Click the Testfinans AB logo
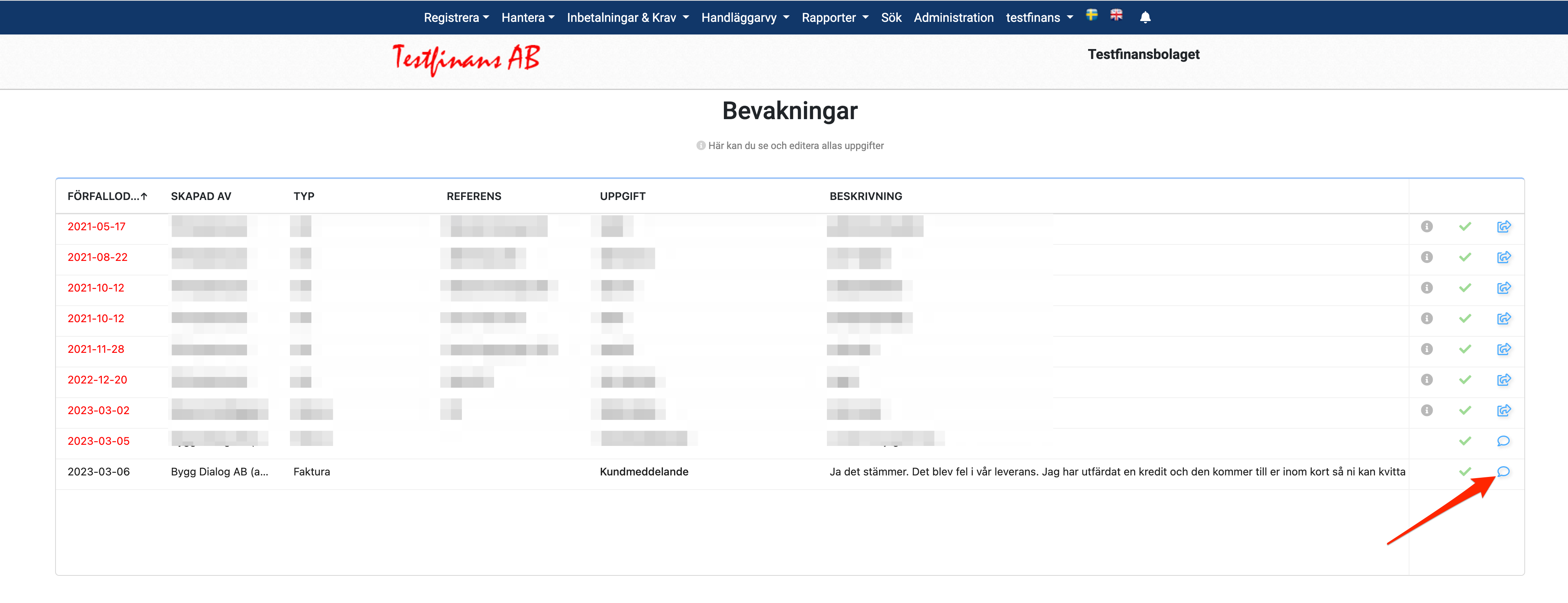Image resolution: width=1568 pixels, height=603 pixels. pyautogui.click(x=466, y=59)
